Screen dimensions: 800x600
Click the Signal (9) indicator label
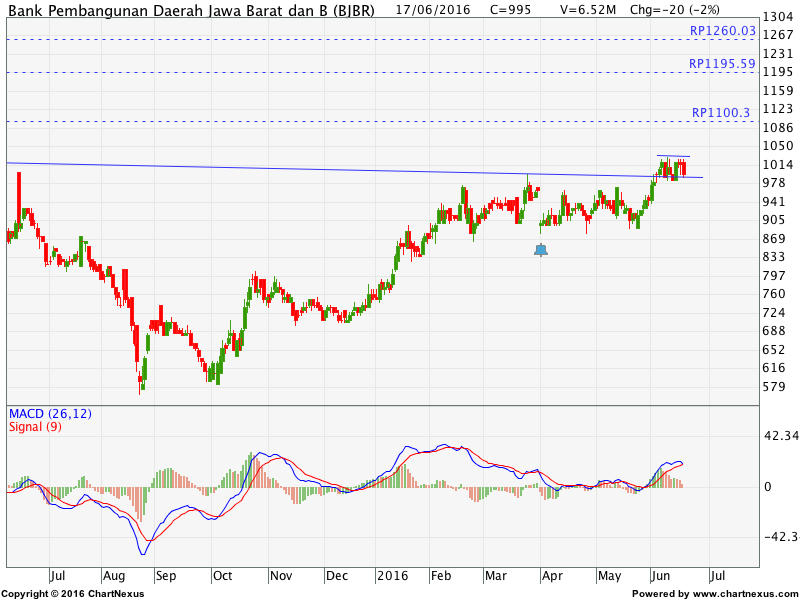35,427
